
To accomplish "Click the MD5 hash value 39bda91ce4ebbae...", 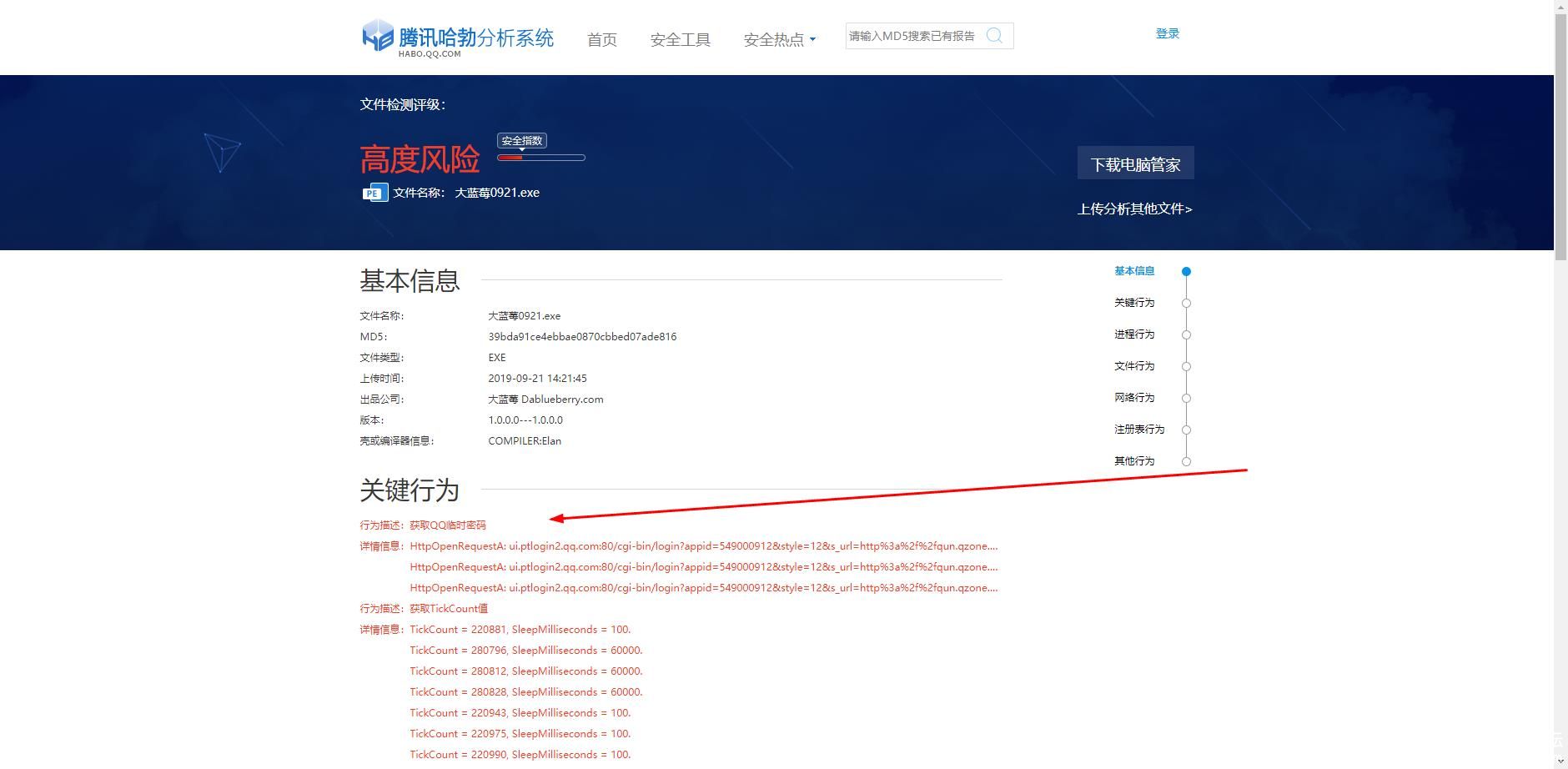I will [582, 337].
